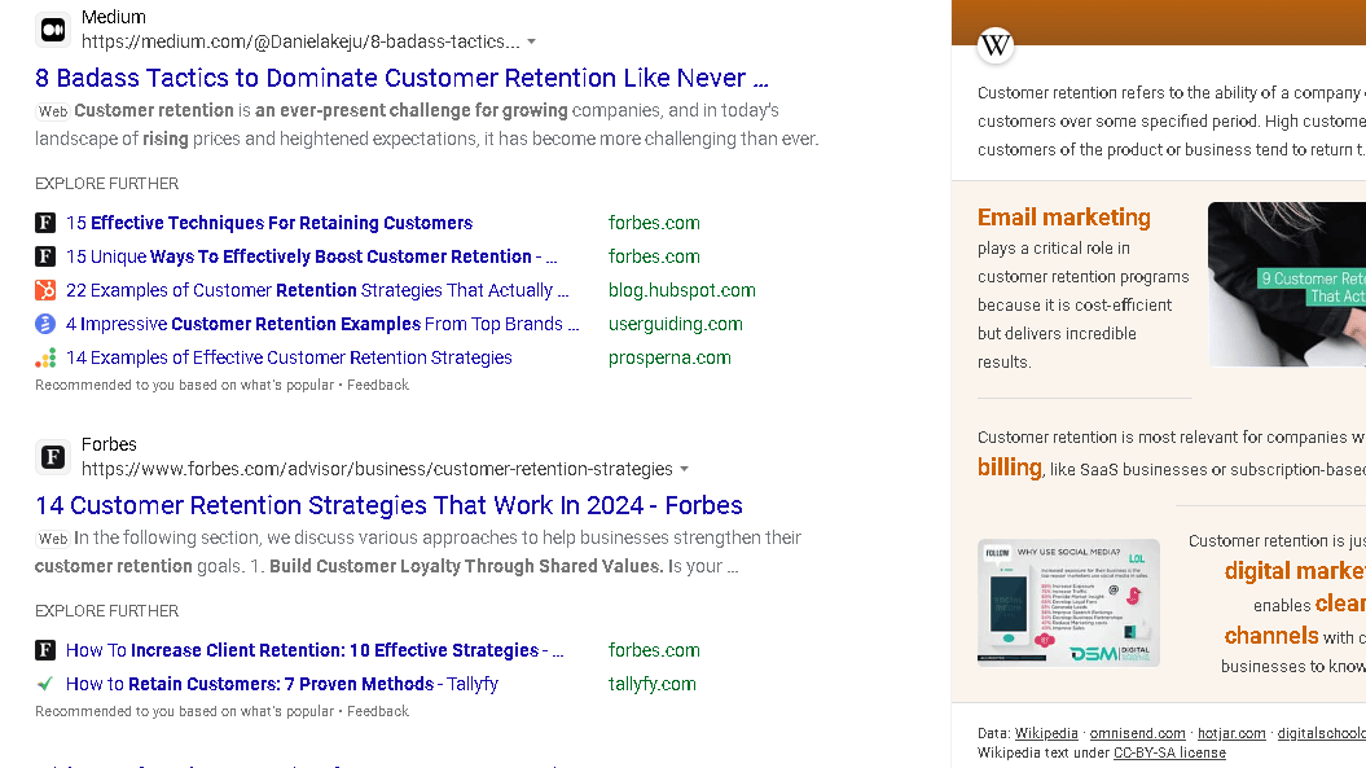
Task: Click the Medium site favicon
Action: pyautogui.click(x=53, y=30)
